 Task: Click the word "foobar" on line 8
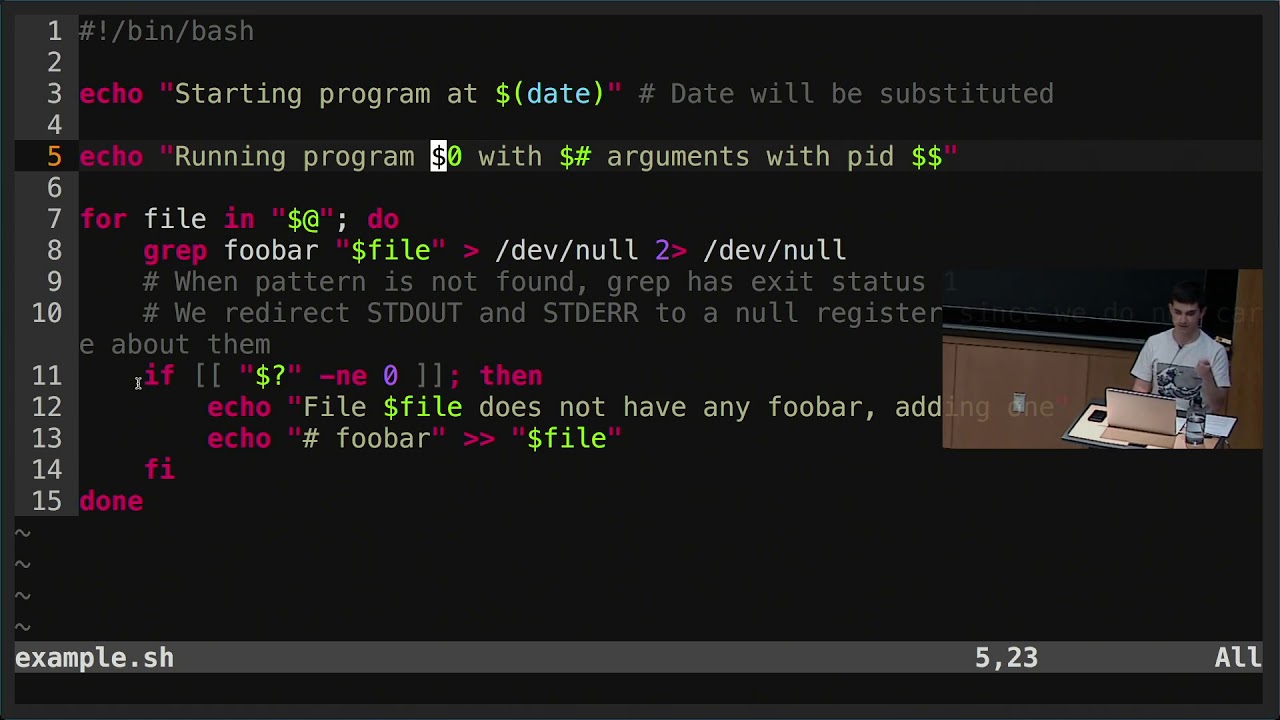[x=271, y=250]
